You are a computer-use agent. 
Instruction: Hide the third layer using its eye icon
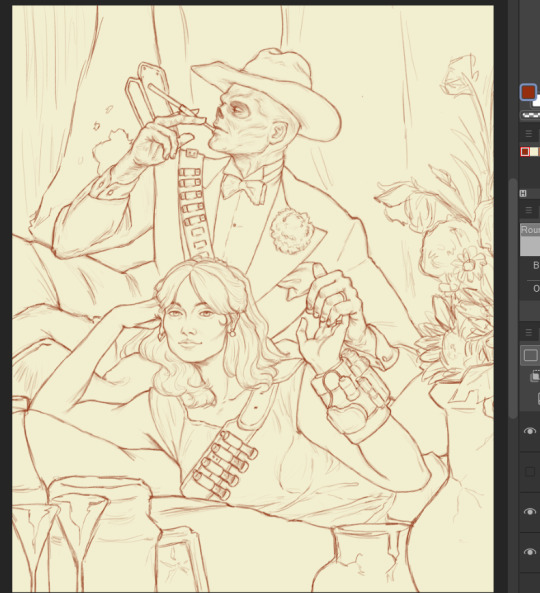pyautogui.click(x=530, y=512)
